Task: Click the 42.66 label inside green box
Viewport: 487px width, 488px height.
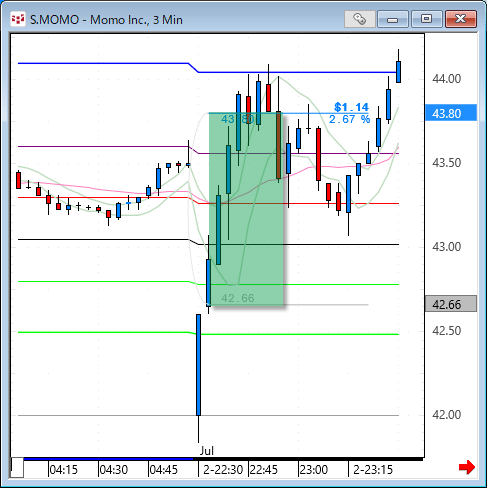Action: coord(238,298)
